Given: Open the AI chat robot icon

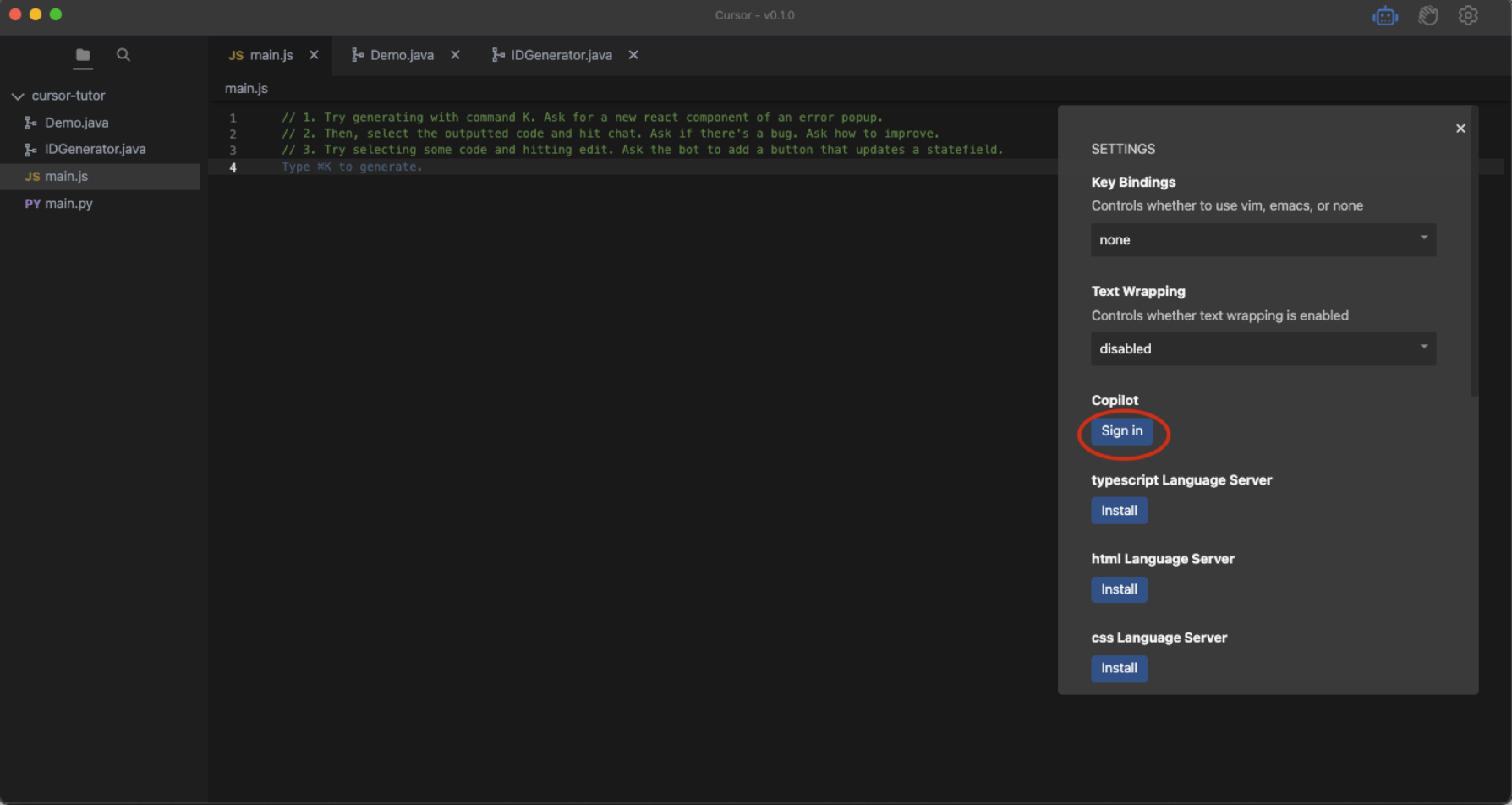Looking at the screenshot, I should point(1385,15).
